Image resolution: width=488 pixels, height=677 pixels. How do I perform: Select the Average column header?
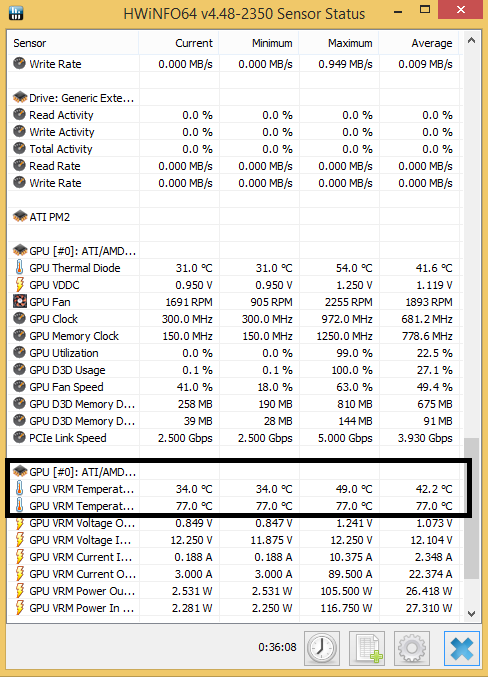419,43
